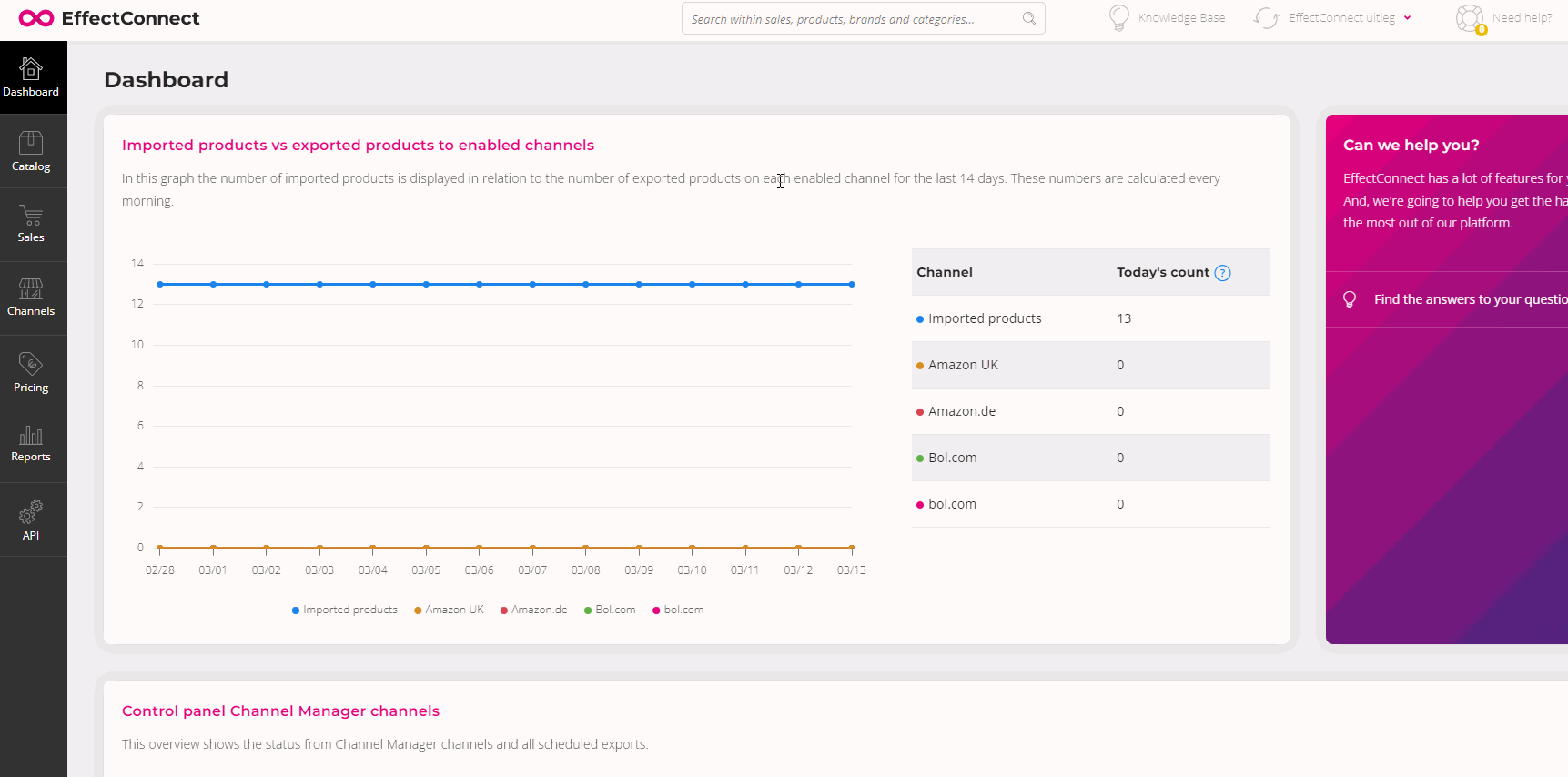Expand the EffectConnect uitleg dropdown arrow

1408,18
